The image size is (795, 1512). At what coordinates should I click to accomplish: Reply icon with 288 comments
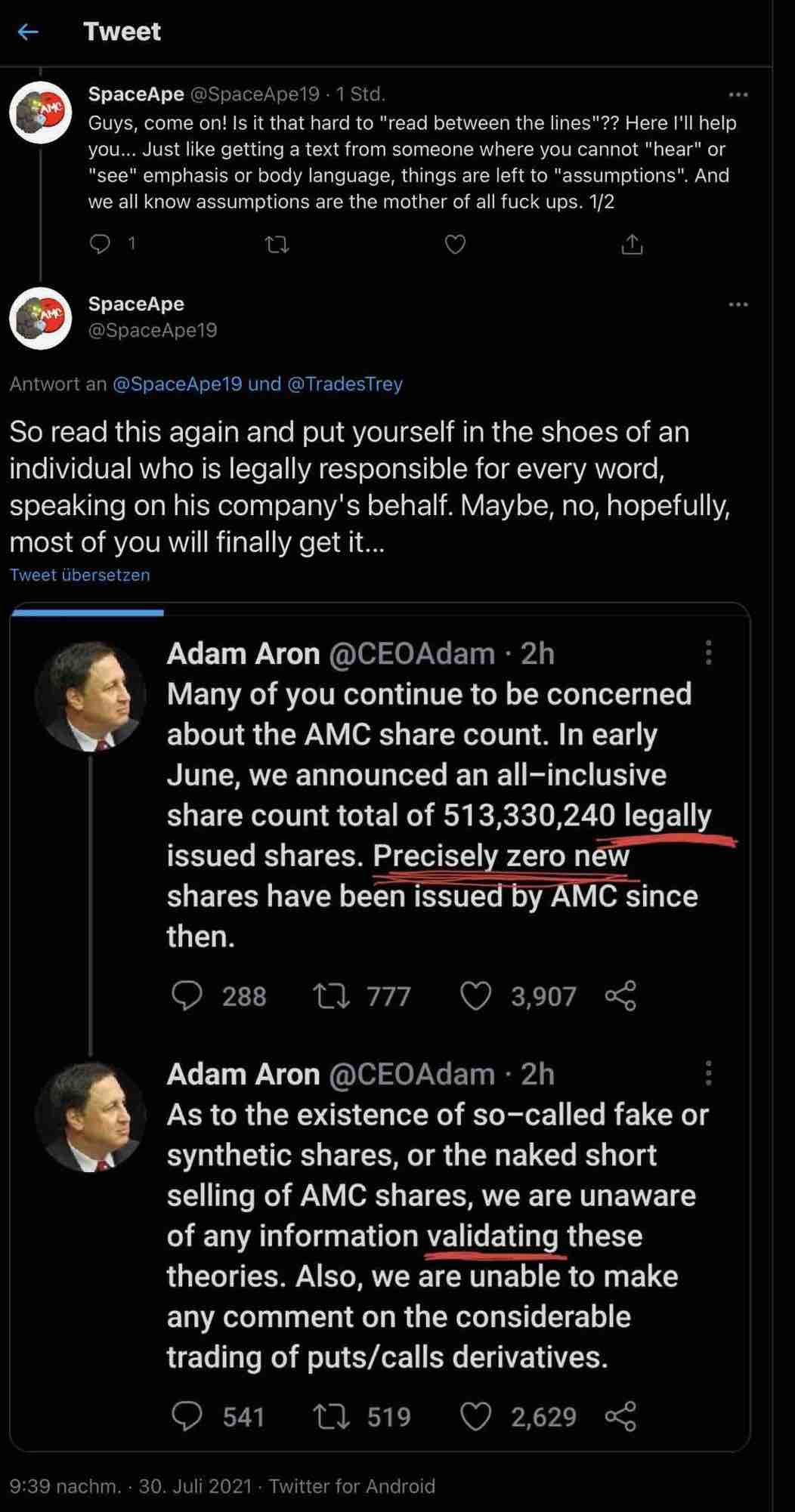187,995
